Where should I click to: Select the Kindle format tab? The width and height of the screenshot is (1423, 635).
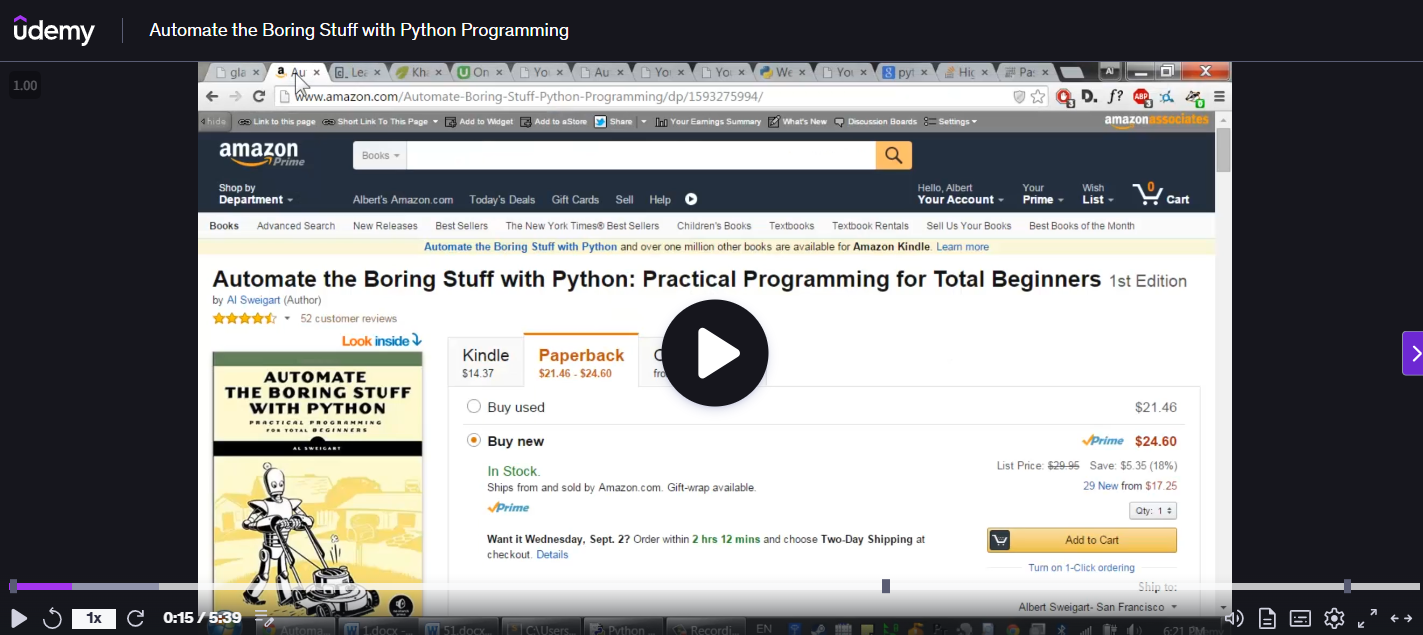[485, 362]
